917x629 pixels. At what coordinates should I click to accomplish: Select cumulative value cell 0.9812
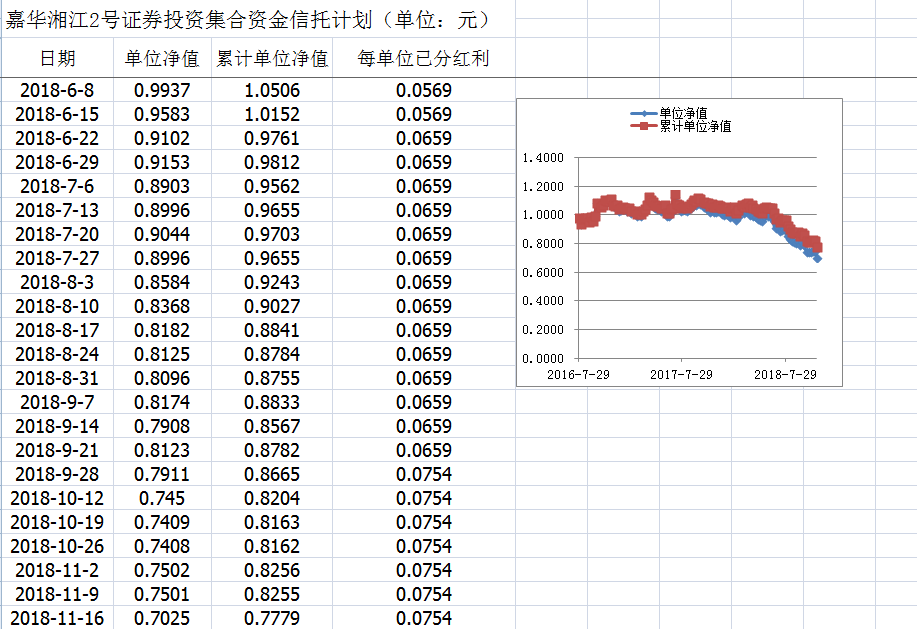coord(272,162)
